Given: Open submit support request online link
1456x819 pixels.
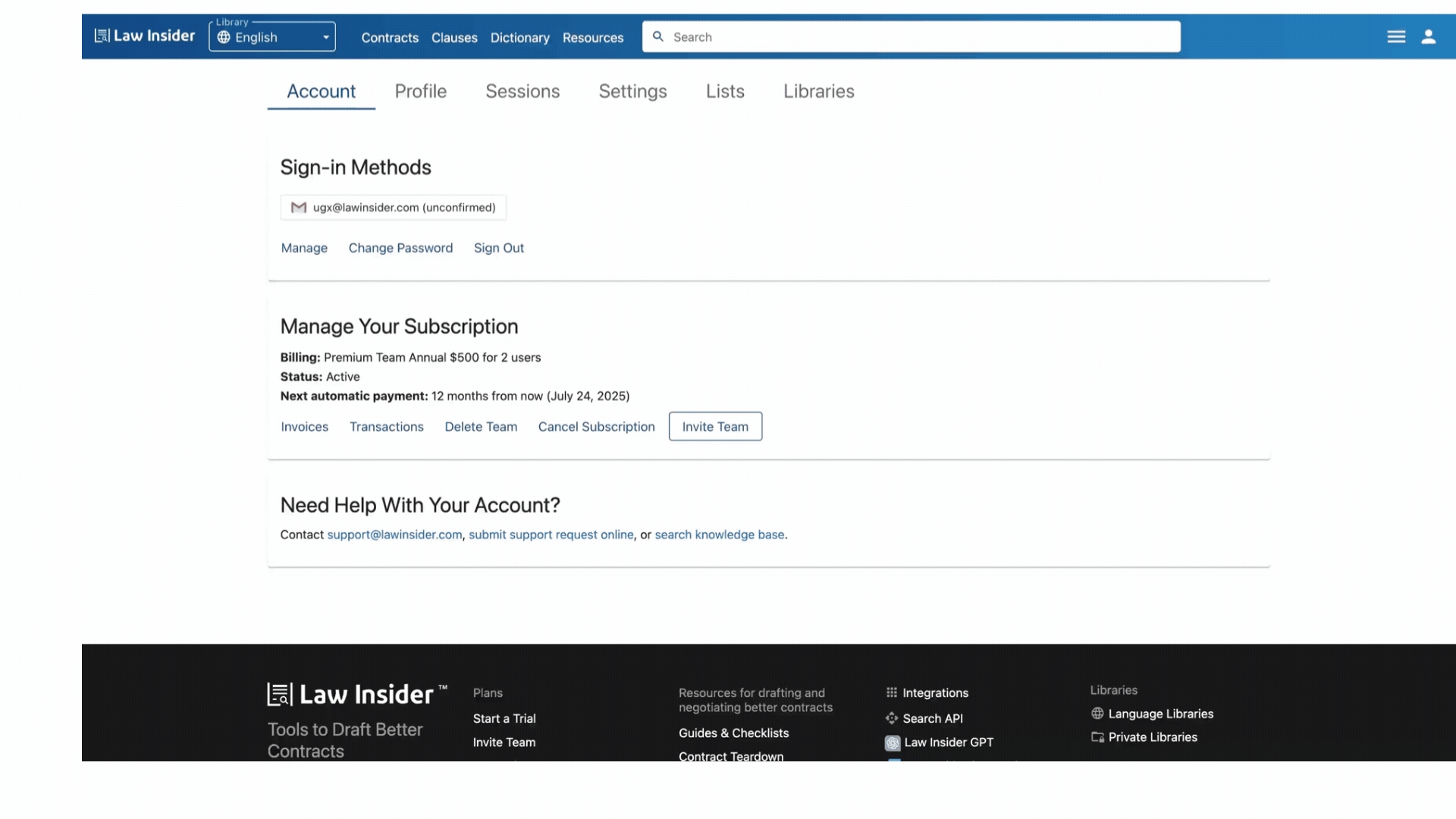Looking at the screenshot, I should pos(551,535).
